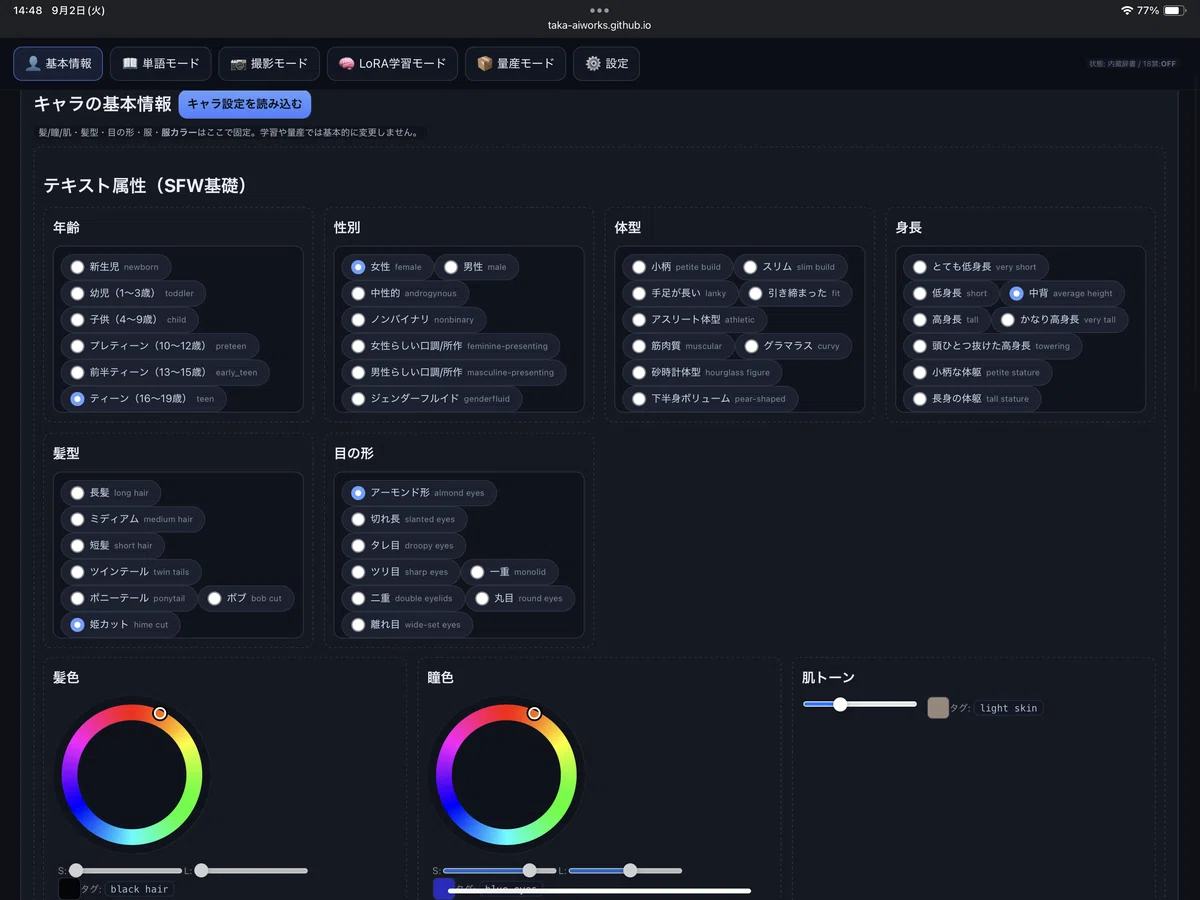The width and height of the screenshot is (1200, 900).
Task: Select 長髪 long hair style
Action: pos(110,493)
